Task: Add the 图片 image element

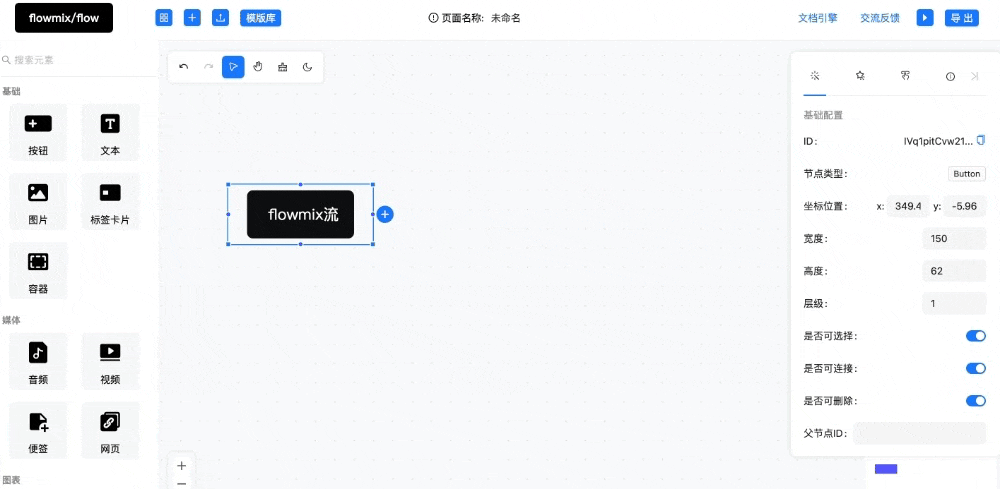Action: click(38, 201)
